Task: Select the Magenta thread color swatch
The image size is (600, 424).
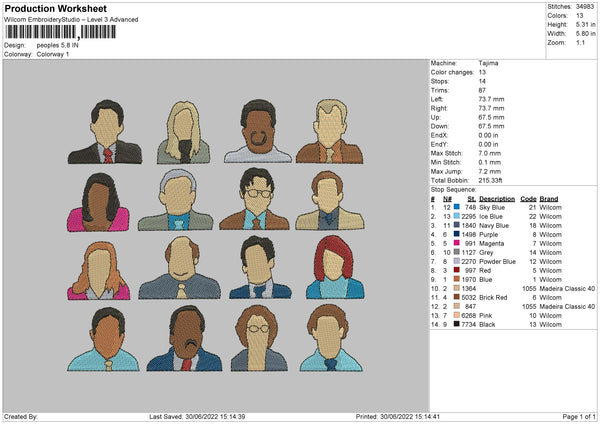Action: click(457, 243)
